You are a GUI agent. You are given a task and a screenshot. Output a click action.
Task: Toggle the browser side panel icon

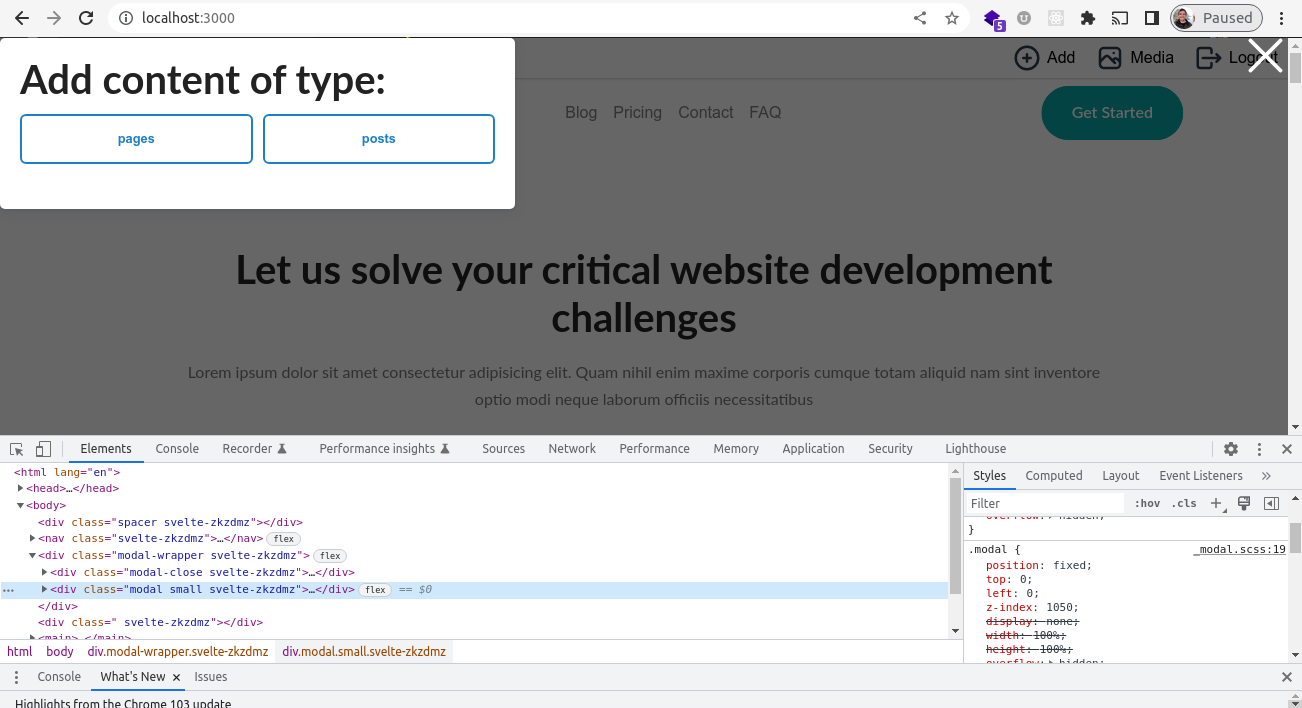click(1151, 18)
